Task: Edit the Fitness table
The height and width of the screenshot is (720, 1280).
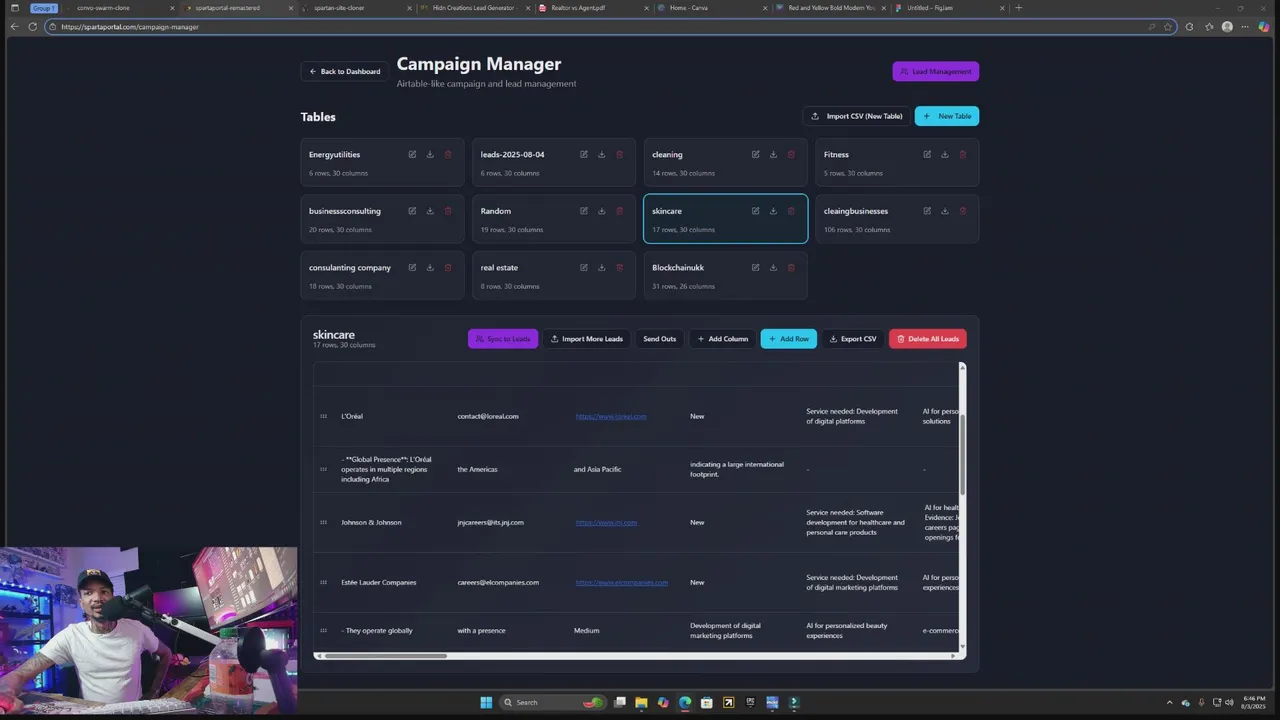Action: tap(927, 154)
